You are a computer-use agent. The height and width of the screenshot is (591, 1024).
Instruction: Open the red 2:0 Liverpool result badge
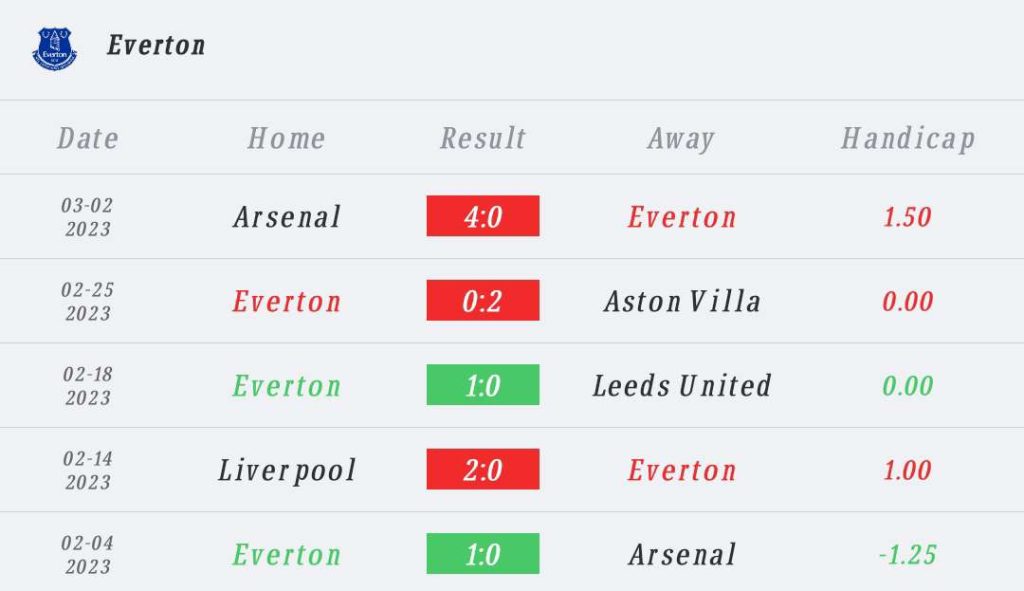[483, 469]
